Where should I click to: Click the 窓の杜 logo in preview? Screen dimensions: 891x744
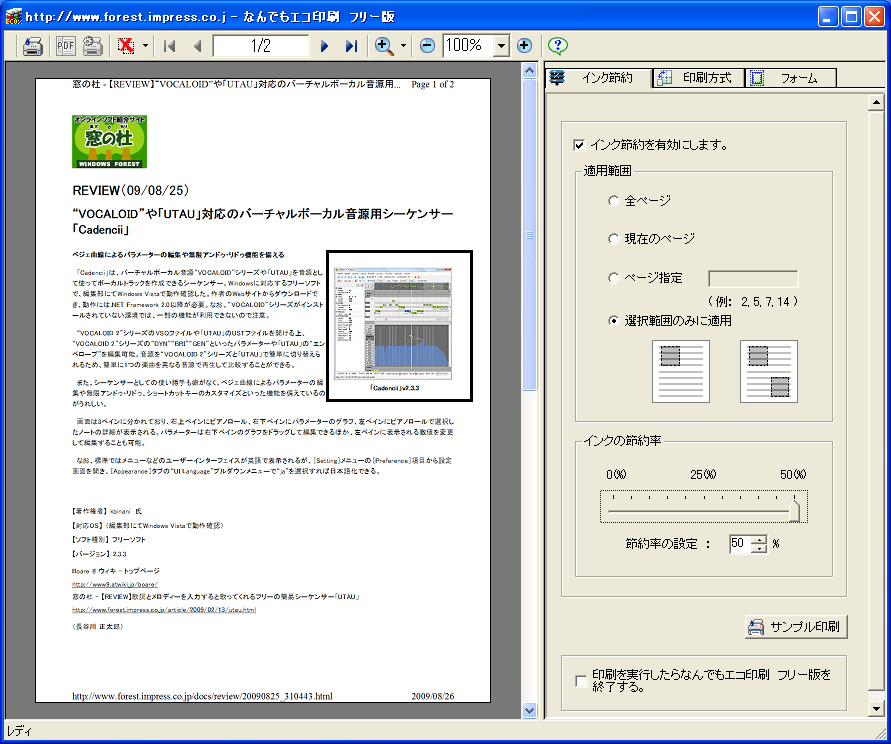tap(109, 142)
